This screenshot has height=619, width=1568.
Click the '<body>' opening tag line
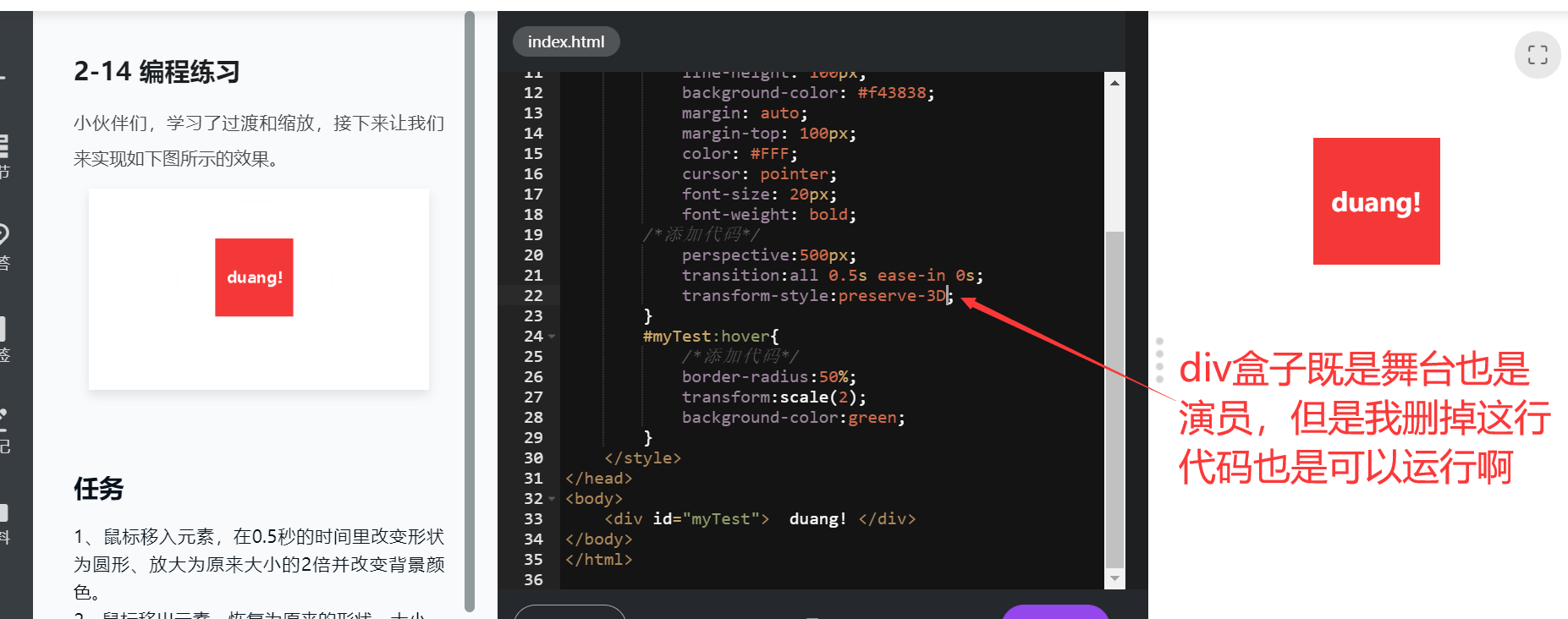coord(594,499)
